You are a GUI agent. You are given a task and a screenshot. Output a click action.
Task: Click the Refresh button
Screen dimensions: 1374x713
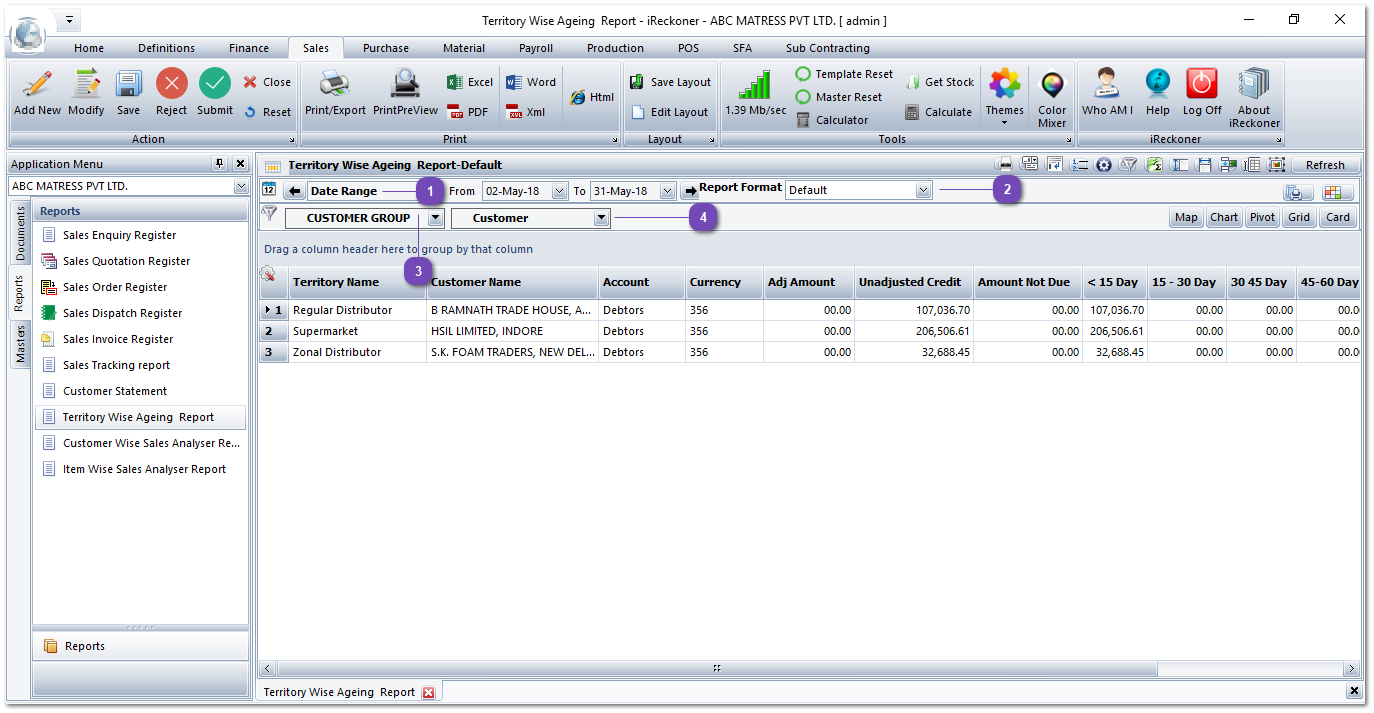tap(1325, 165)
